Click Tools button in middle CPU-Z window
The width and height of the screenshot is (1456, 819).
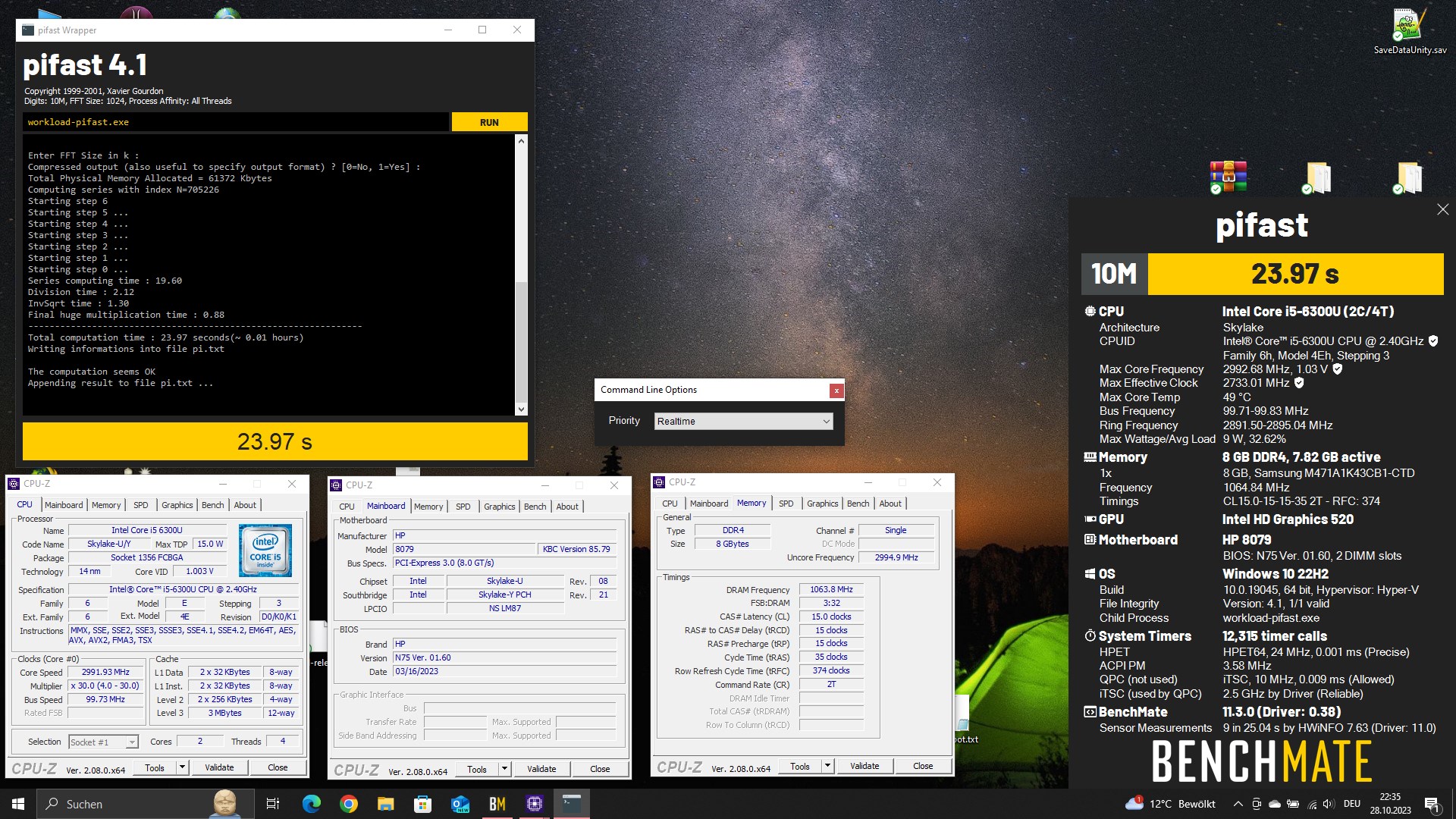(477, 770)
